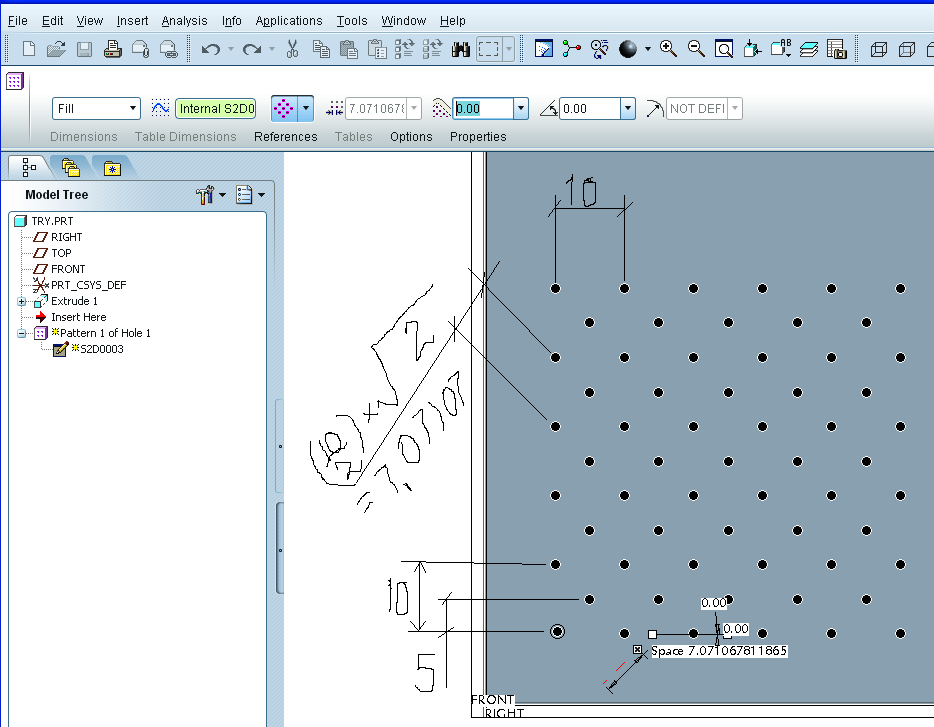
Task: Undo the last action
Action: pyautogui.click(x=210, y=49)
